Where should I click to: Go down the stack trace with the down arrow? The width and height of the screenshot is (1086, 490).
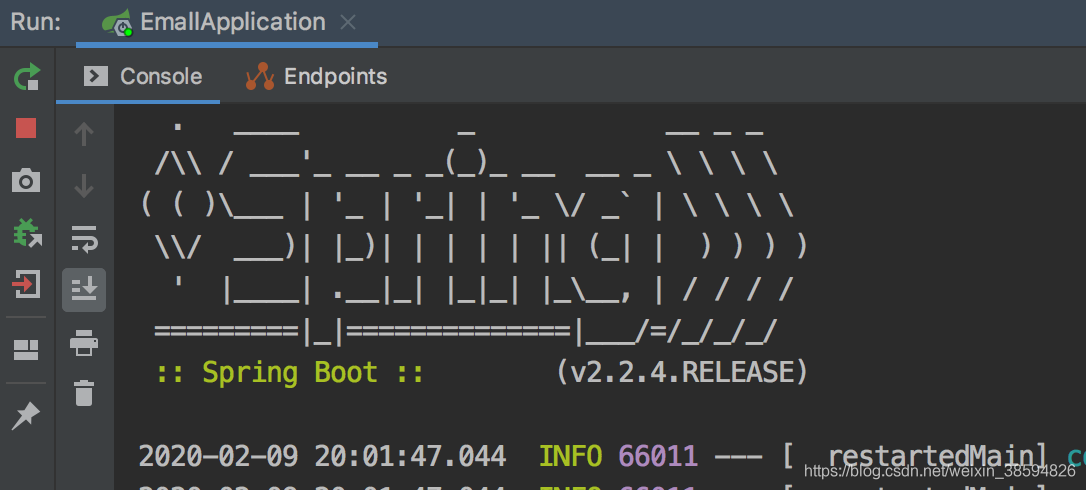click(x=84, y=186)
